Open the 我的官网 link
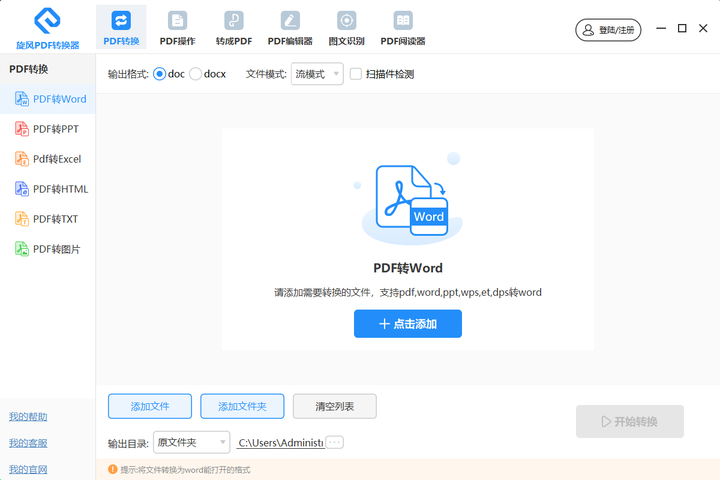Image resolution: width=720 pixels, height=480 pixels. (x=28, y=469)
